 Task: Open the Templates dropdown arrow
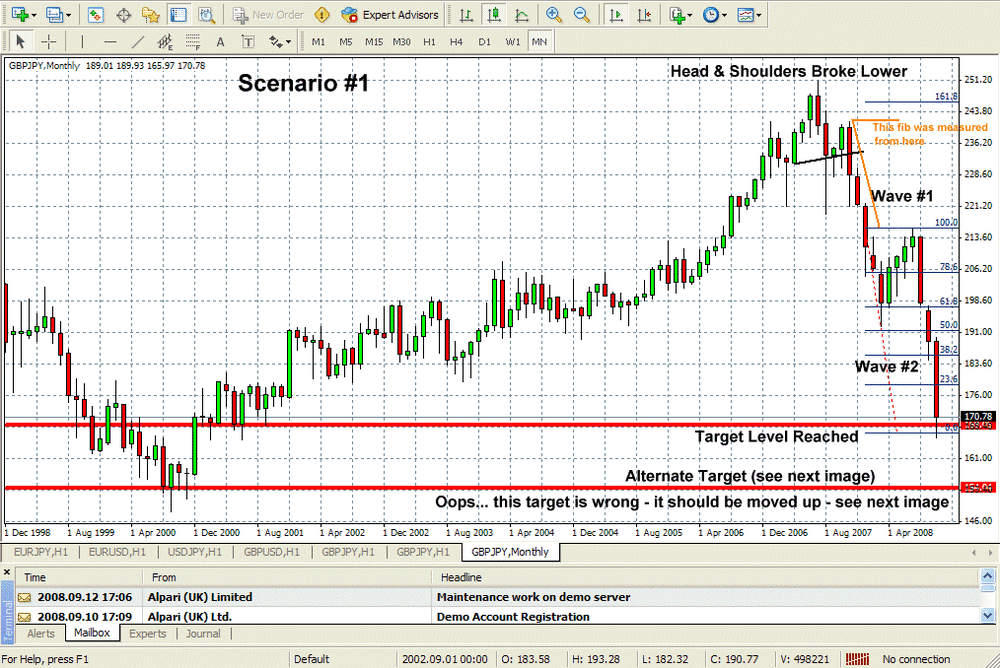[x=759, y=15]
